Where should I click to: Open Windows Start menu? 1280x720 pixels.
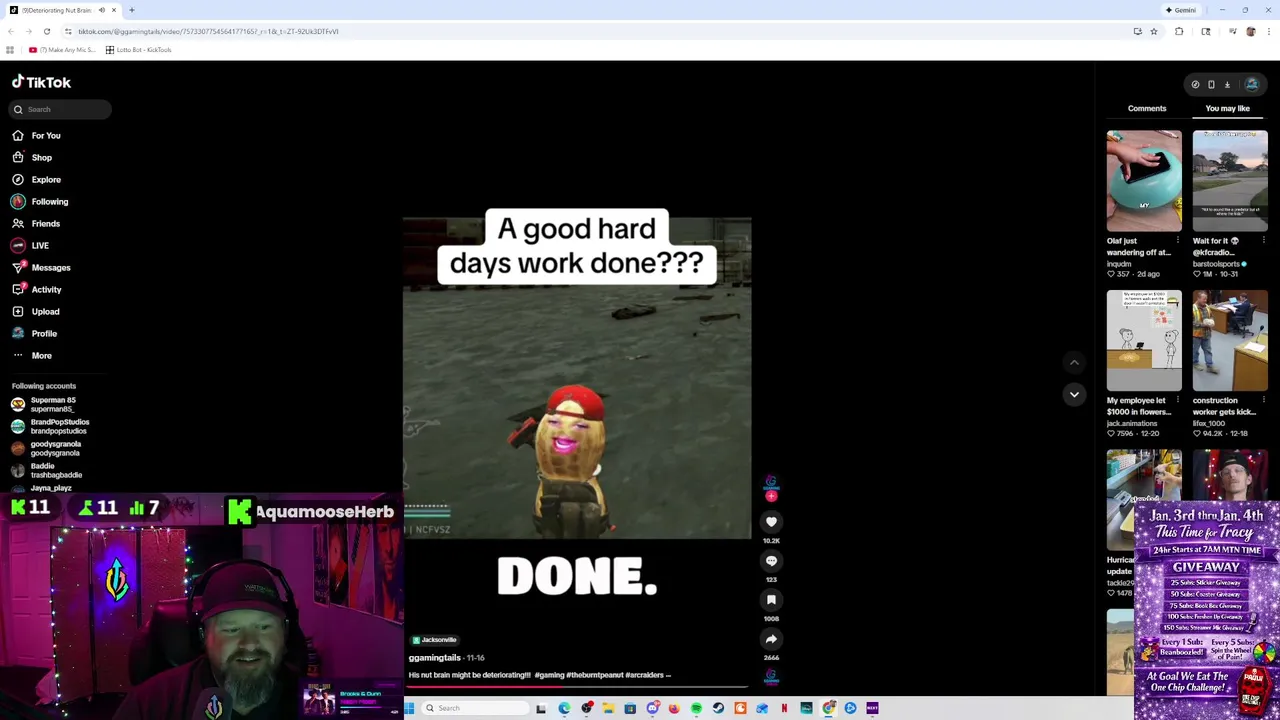pyautogui.click(x=409, y=708)
